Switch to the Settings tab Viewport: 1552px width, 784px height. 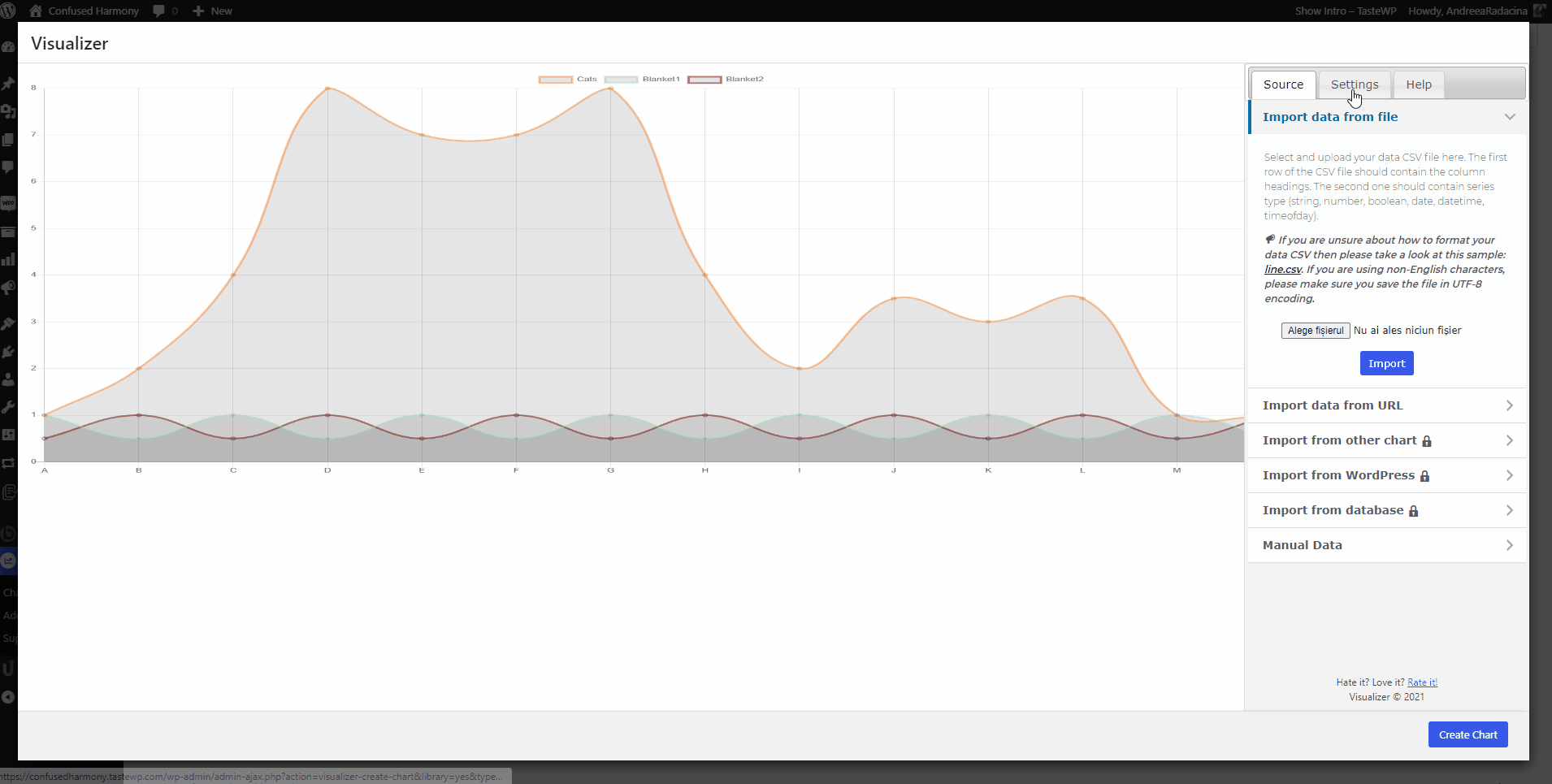click(1355, 84)
